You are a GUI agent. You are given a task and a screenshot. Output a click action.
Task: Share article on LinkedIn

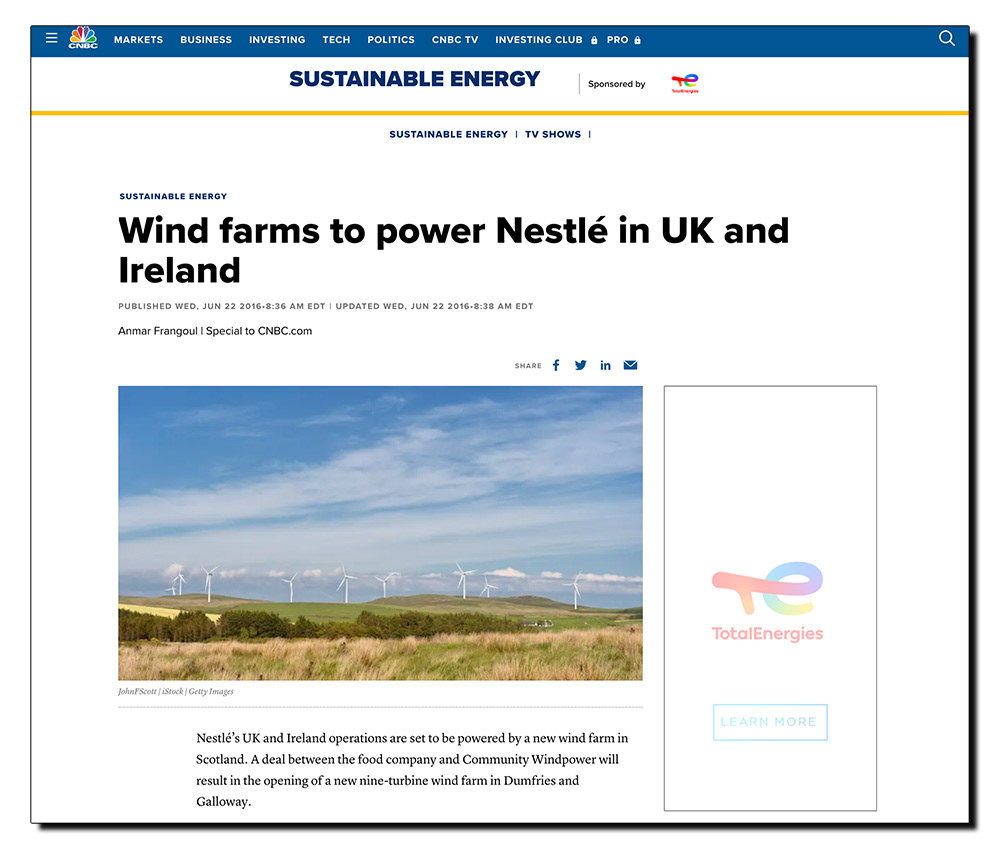point(605,365)
